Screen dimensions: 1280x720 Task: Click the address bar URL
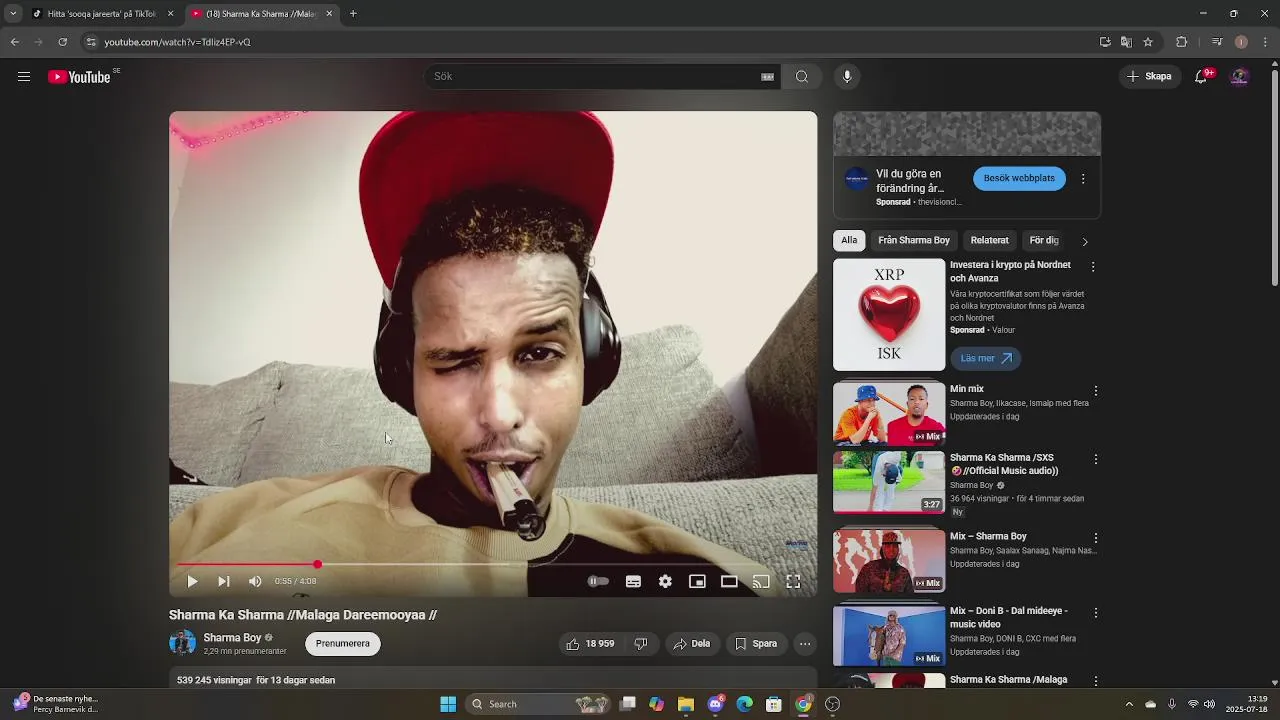177,42
